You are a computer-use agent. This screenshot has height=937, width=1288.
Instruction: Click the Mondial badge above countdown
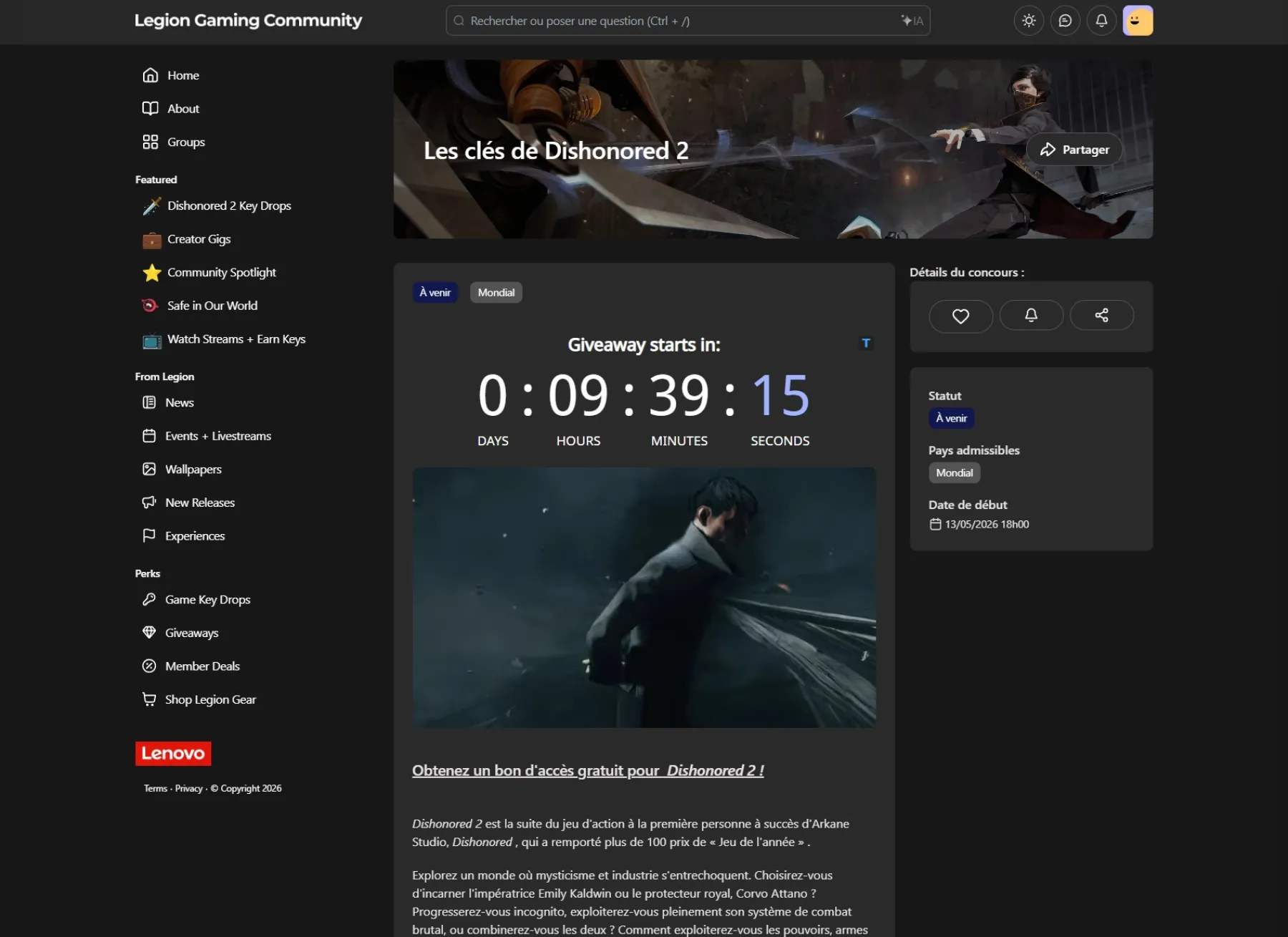(496, 292)
